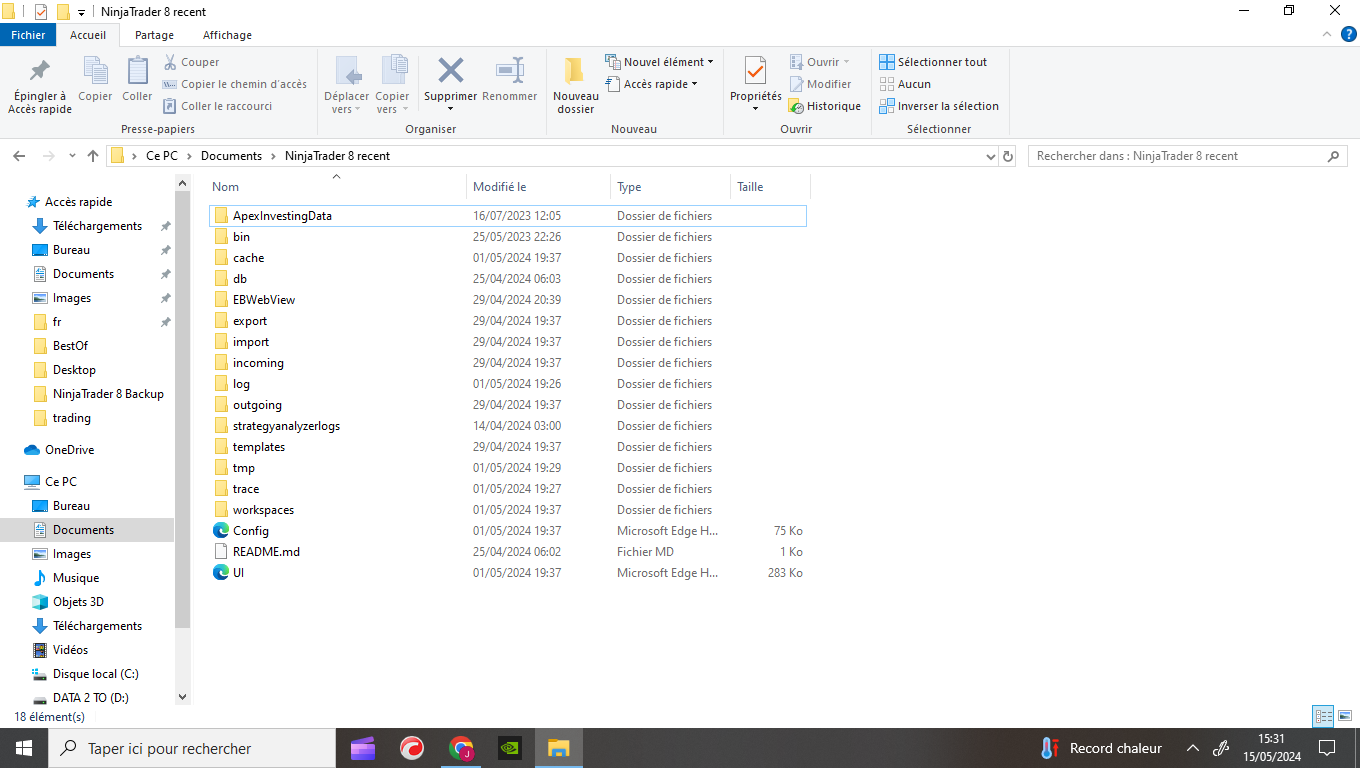Switch to the Affichage tab
Viewport: 1360px width, 768px height.
pyautogui.click(x=227, y=35)
